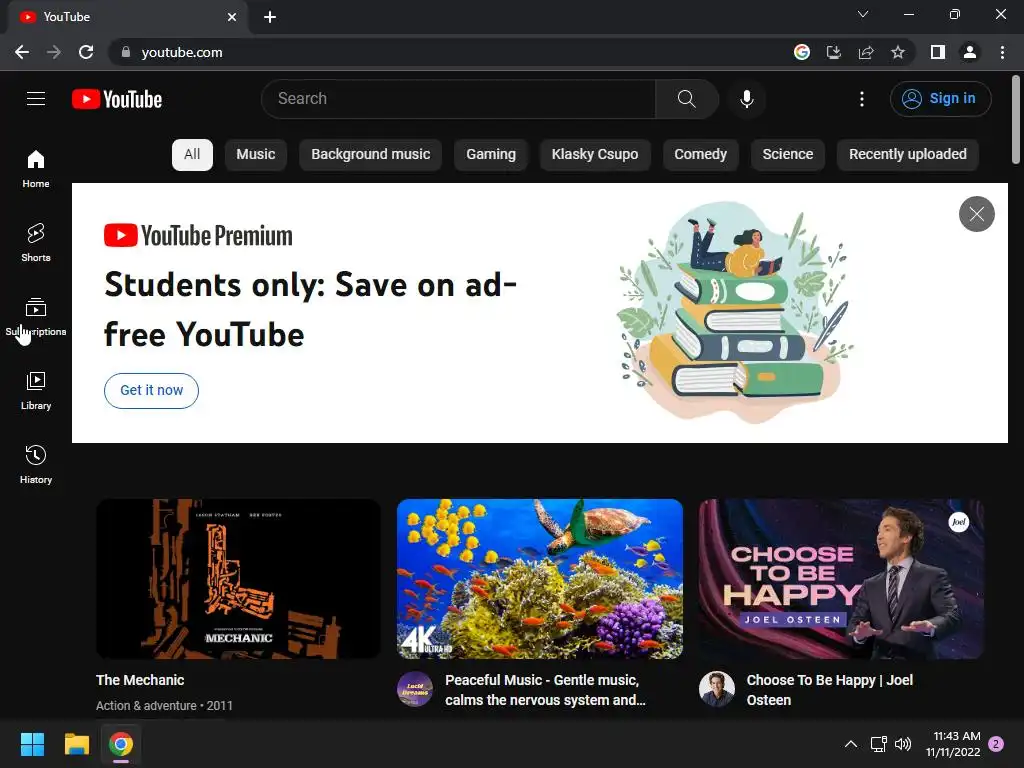Select the Science filter chip
The height and width of the screenshot is (768, 1024).
pos(788,154)
